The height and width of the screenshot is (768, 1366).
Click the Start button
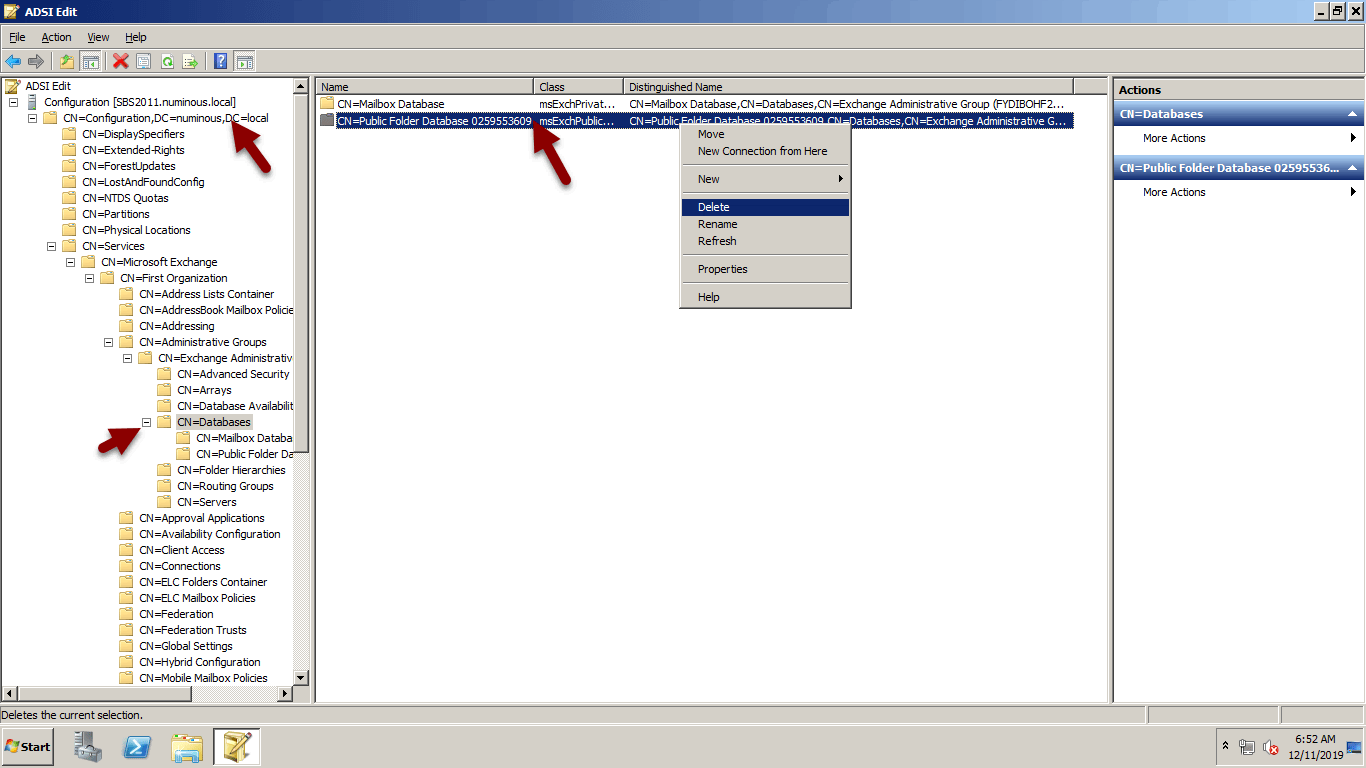(28, 747)
